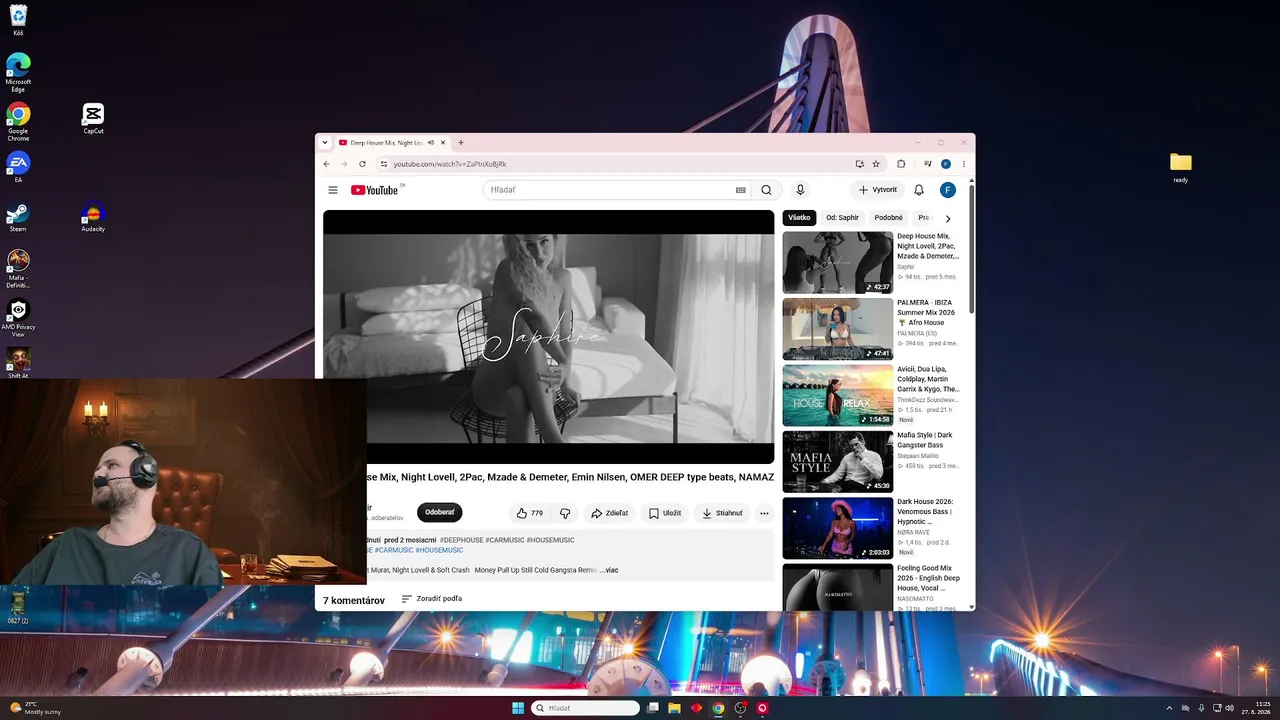The image size is (1280, 720).
Task: Open YouTube notifications bell
Action: point(919,190)
